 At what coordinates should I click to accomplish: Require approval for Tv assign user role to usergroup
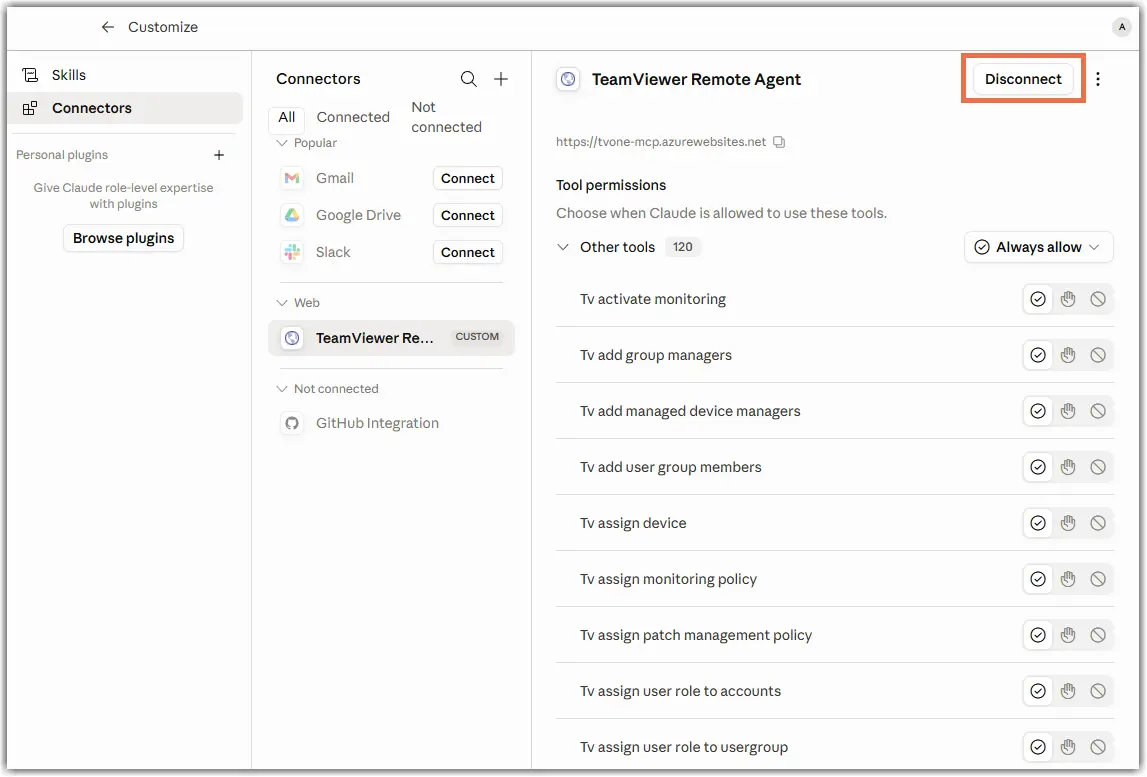(1068, 748)
